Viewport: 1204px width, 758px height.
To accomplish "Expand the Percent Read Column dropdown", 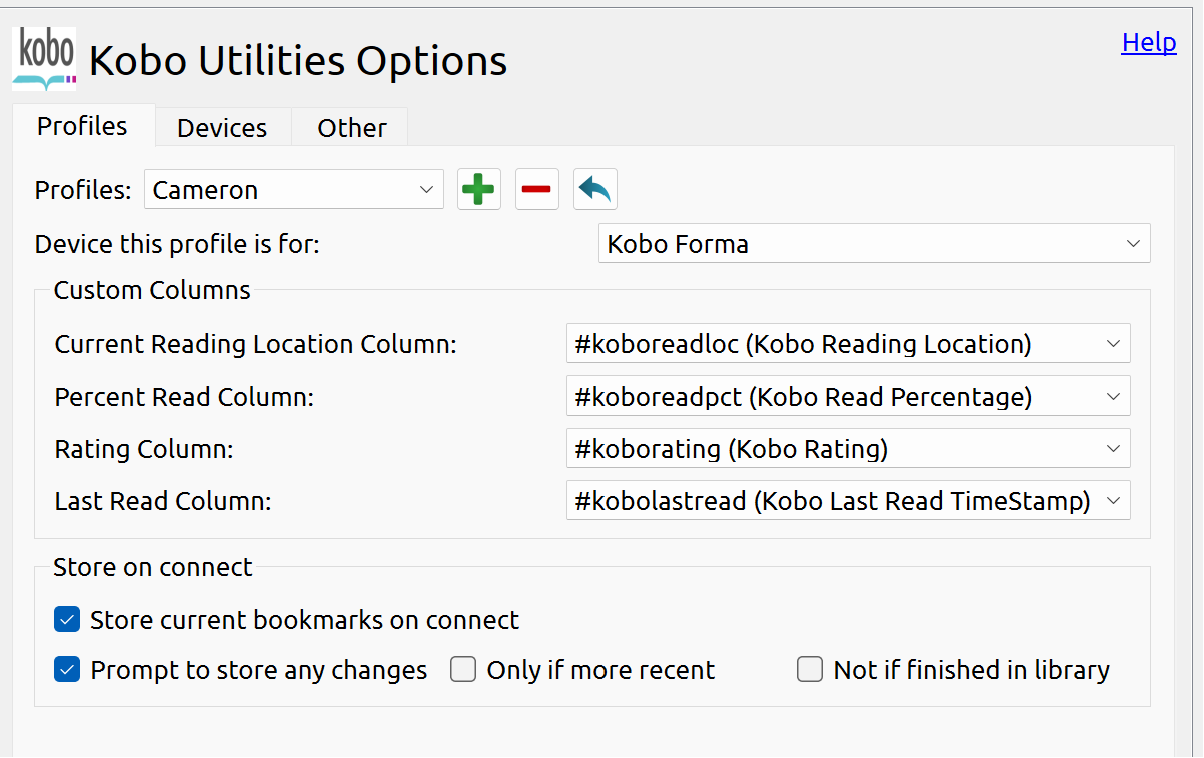I will 847,397.
